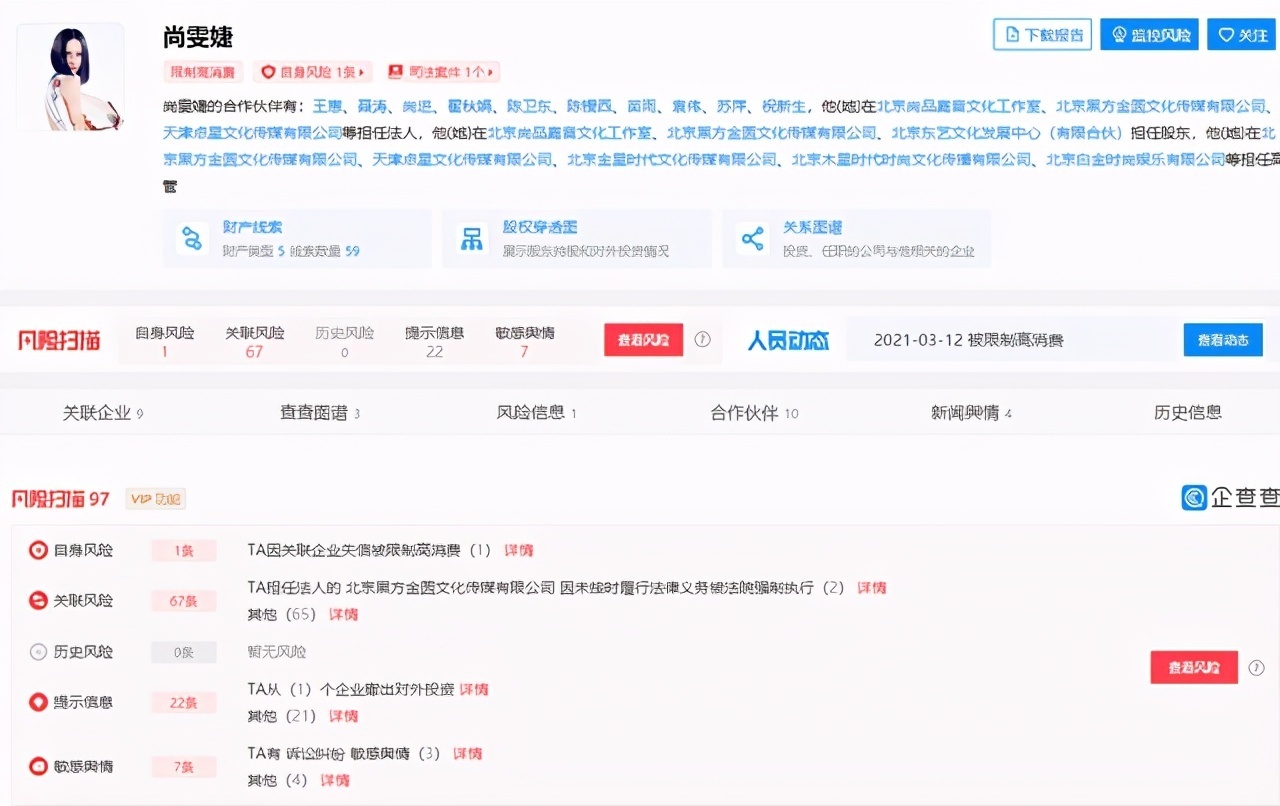
Task: Open 详情 link for 被限制高消费 entry
Action: [x=518, y=550]
